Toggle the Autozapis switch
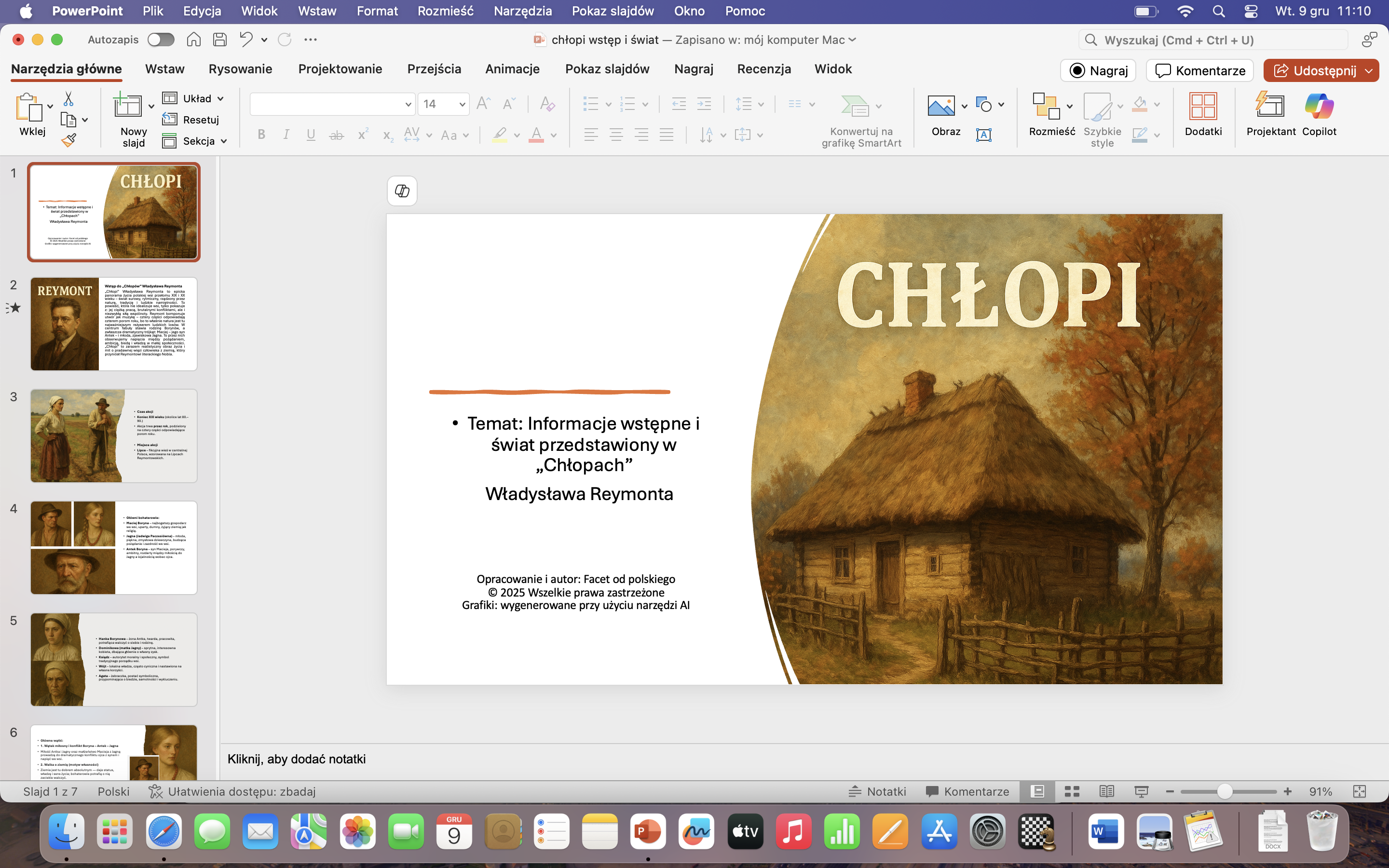 [161, 40]
